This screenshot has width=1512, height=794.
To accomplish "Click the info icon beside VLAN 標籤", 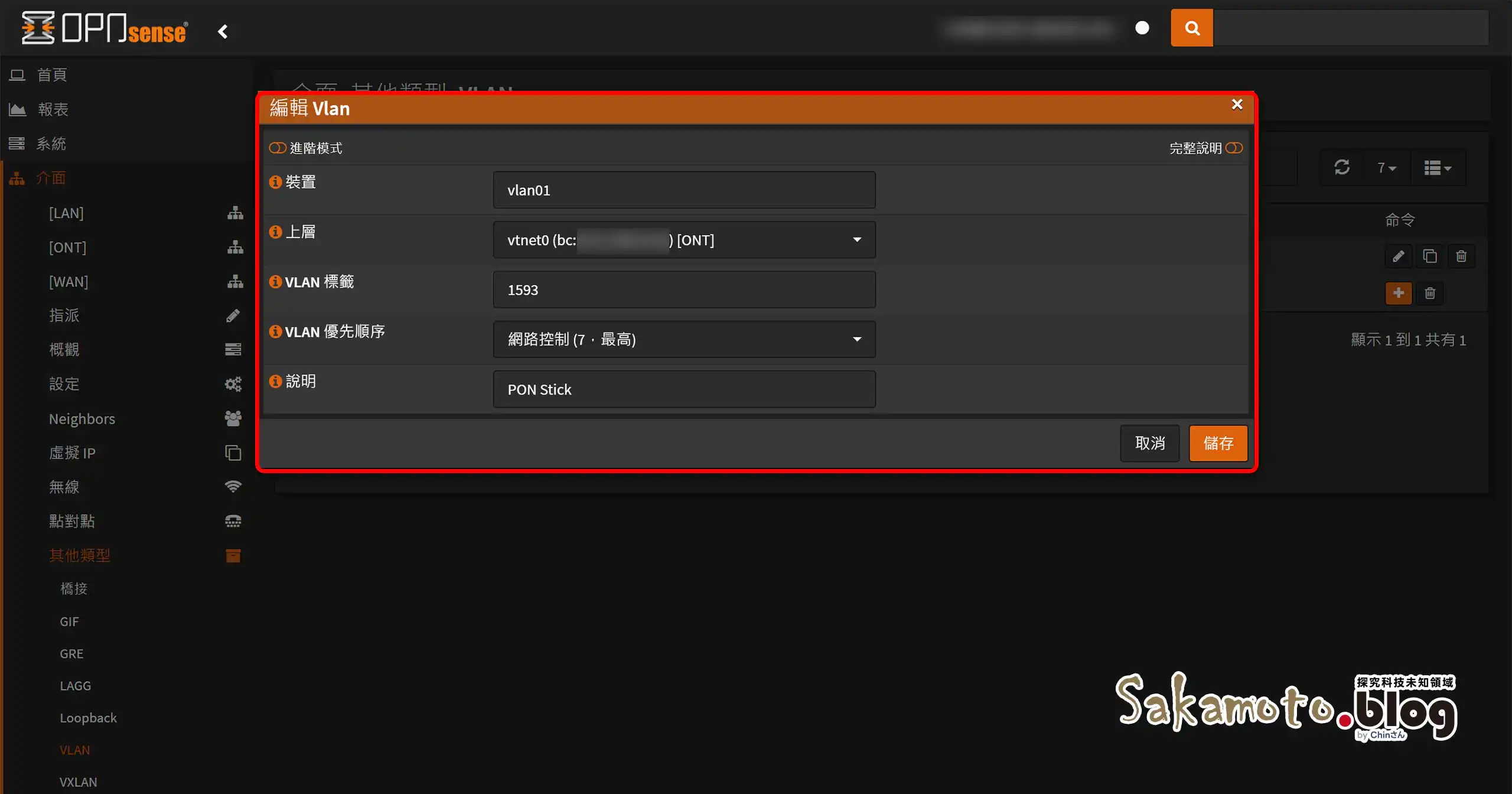I will [275, 282].
